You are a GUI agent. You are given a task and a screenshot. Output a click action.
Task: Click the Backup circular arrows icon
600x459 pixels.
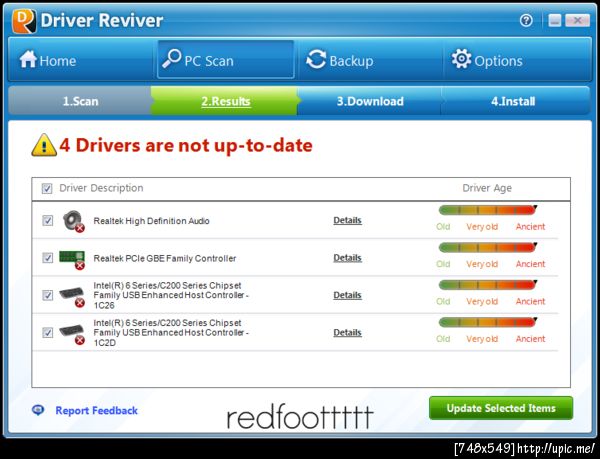click(316, 59)
